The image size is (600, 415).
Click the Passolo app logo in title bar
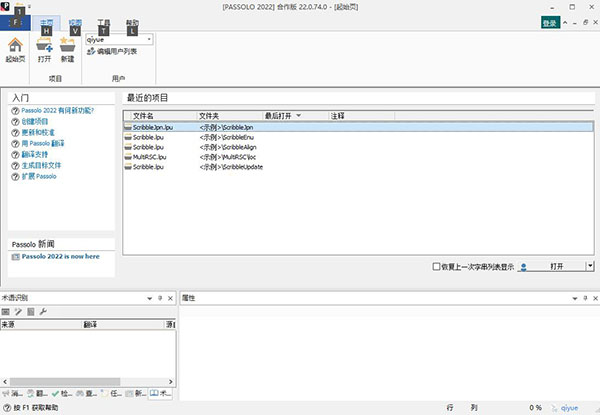click(x=5, y=6)
